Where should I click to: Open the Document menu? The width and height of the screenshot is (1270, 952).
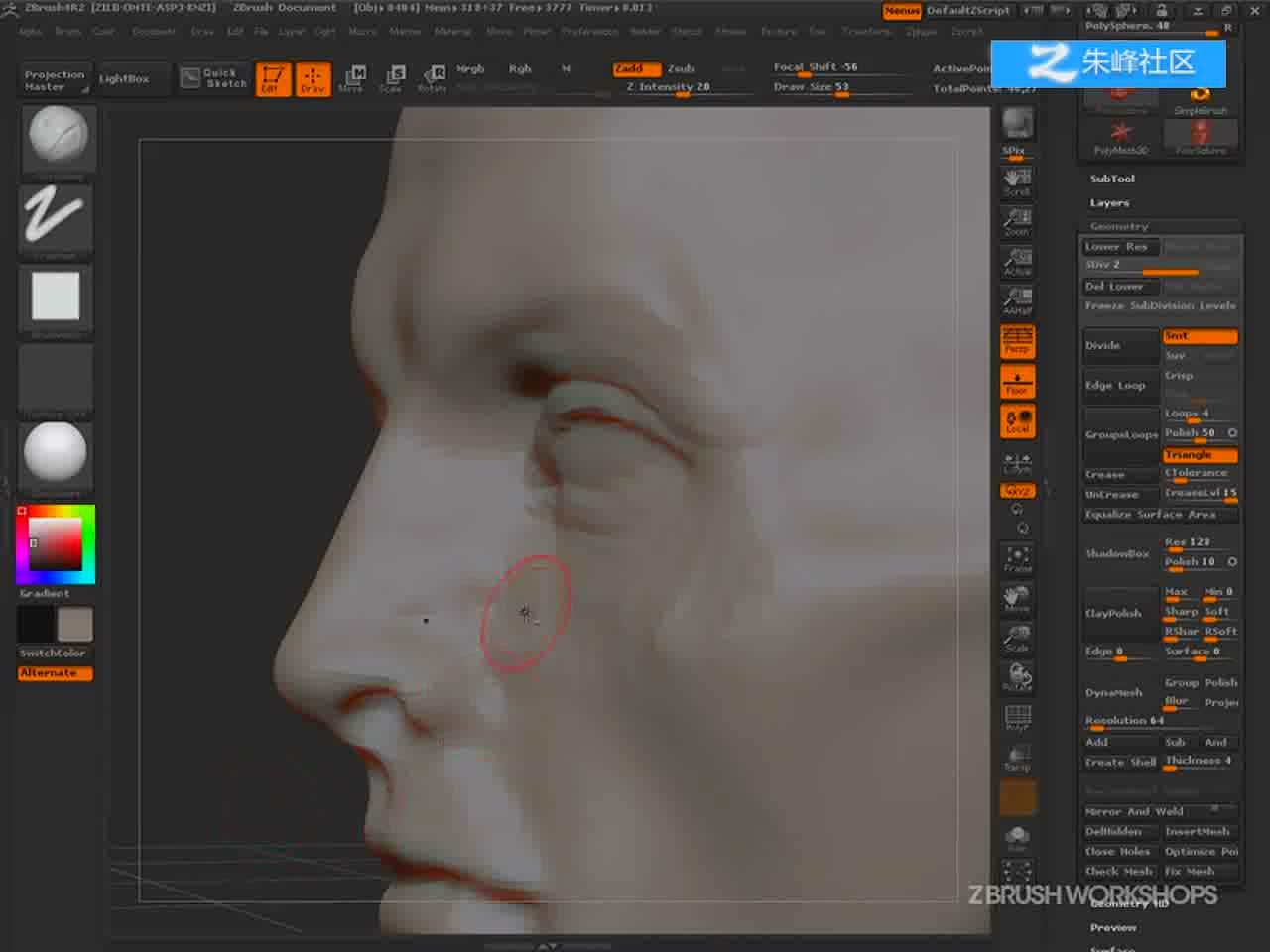154,32
